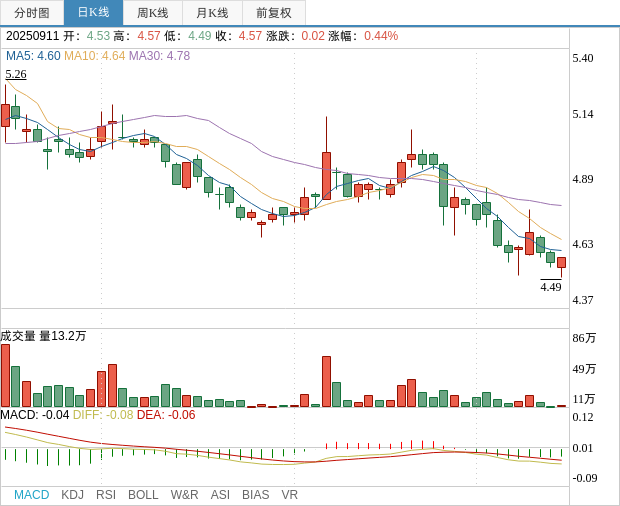The image size is (620, 506).
Task: Click the 0.01 MACD axis label
Action: coord(583,448)
